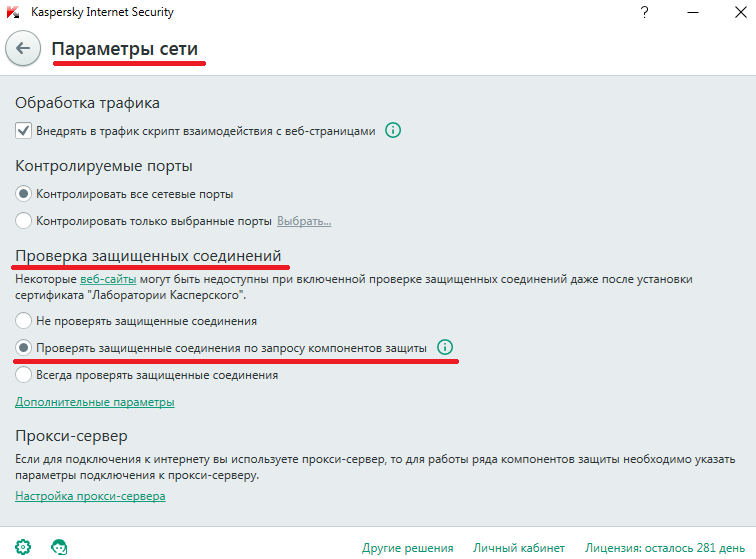The width and height of the screenshot is (756, 559).
Task: Show info for scan on request option
Action: (445, 347)
